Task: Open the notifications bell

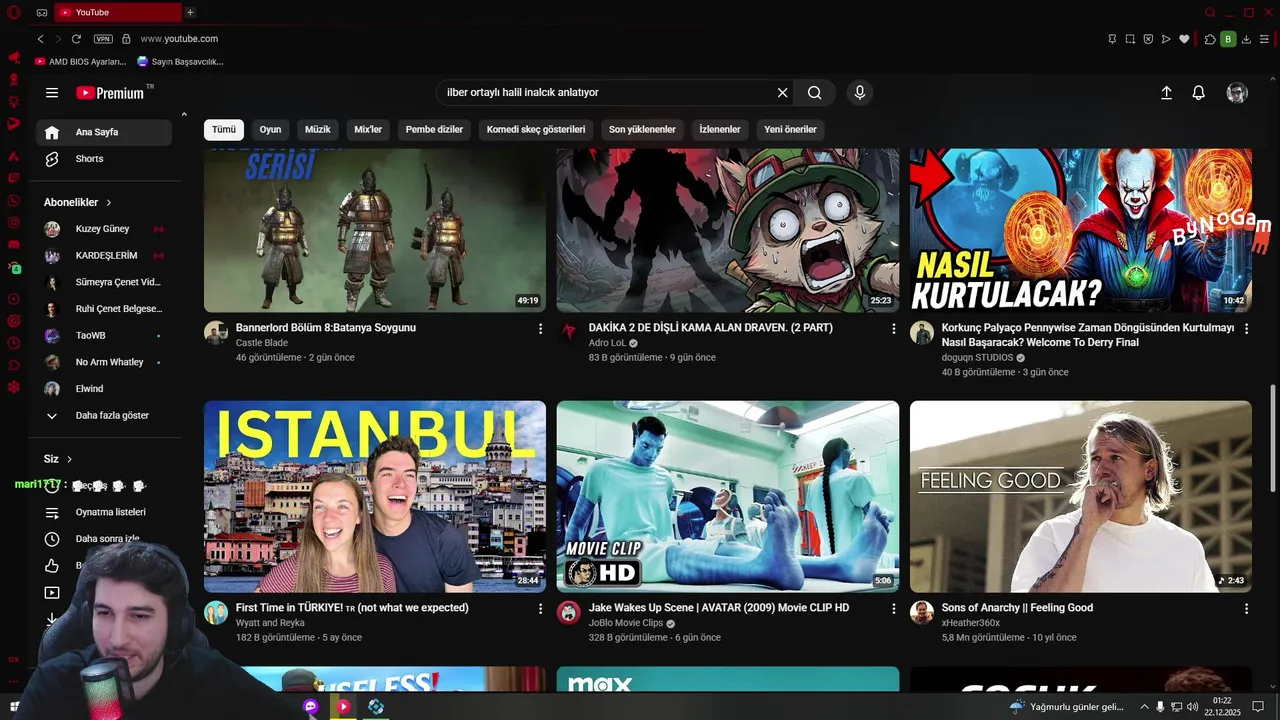Action: coord(1198,92)
